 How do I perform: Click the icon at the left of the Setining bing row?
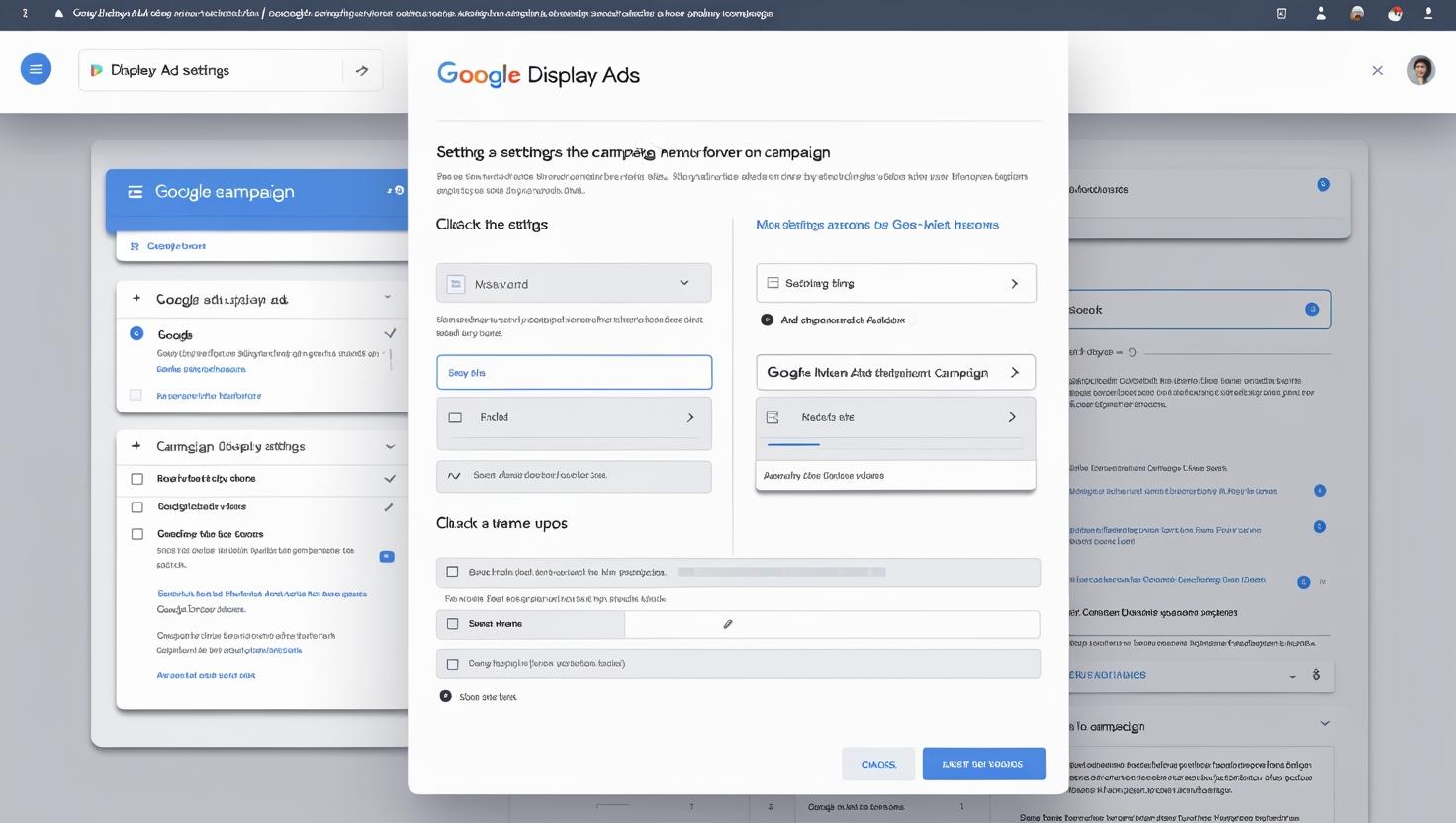click(773, 283)
